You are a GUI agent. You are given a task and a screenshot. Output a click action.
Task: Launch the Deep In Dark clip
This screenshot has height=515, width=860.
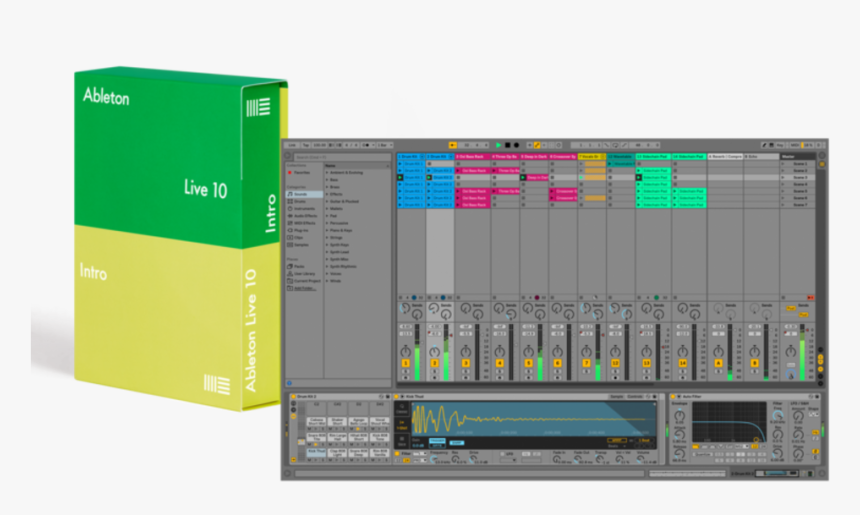click(523, 178)
